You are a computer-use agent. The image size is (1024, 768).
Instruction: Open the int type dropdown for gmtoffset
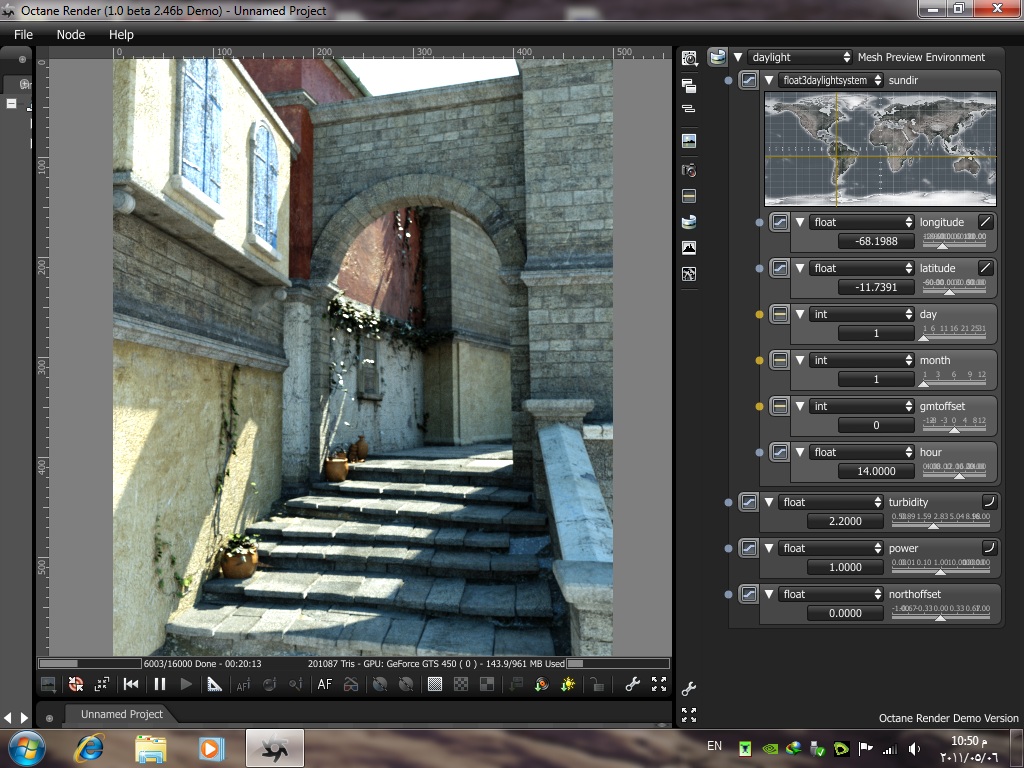[x=862, y=406]
